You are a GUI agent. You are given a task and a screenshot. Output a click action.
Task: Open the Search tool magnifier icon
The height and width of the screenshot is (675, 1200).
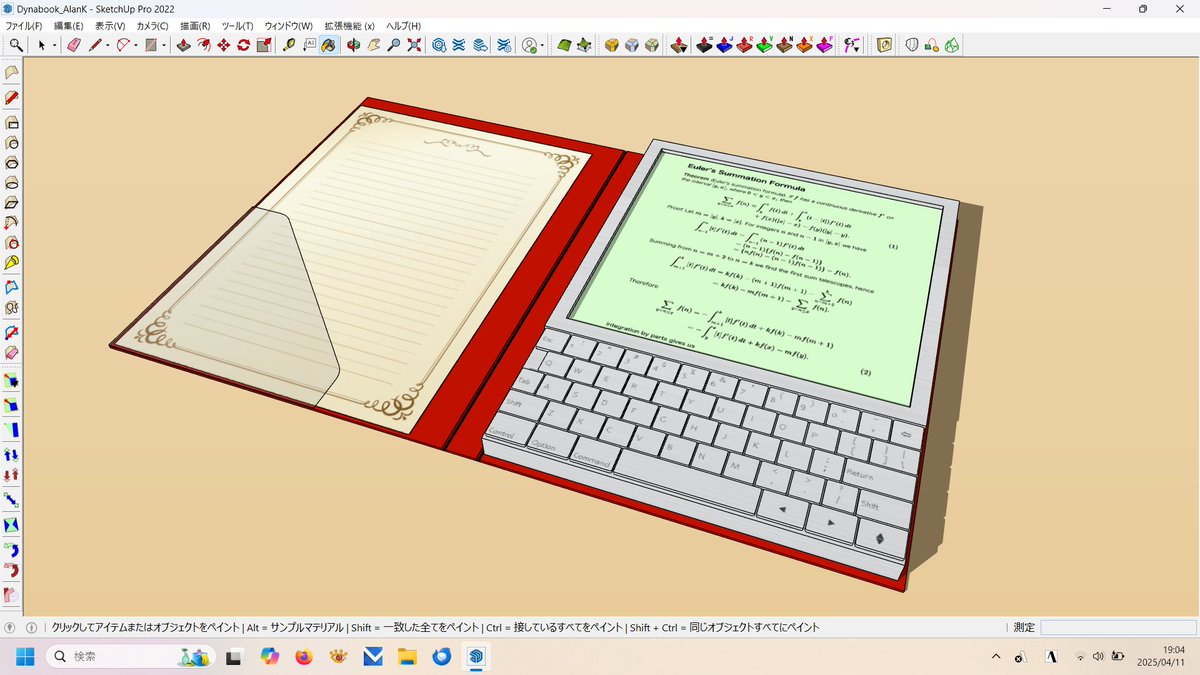pos(16,45)
